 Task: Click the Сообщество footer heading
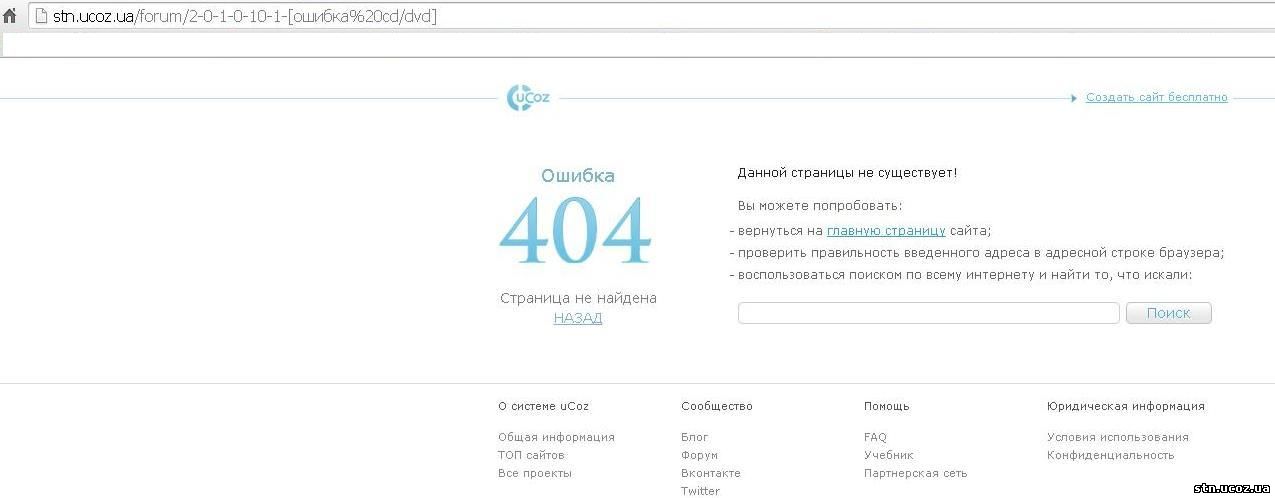716,406
